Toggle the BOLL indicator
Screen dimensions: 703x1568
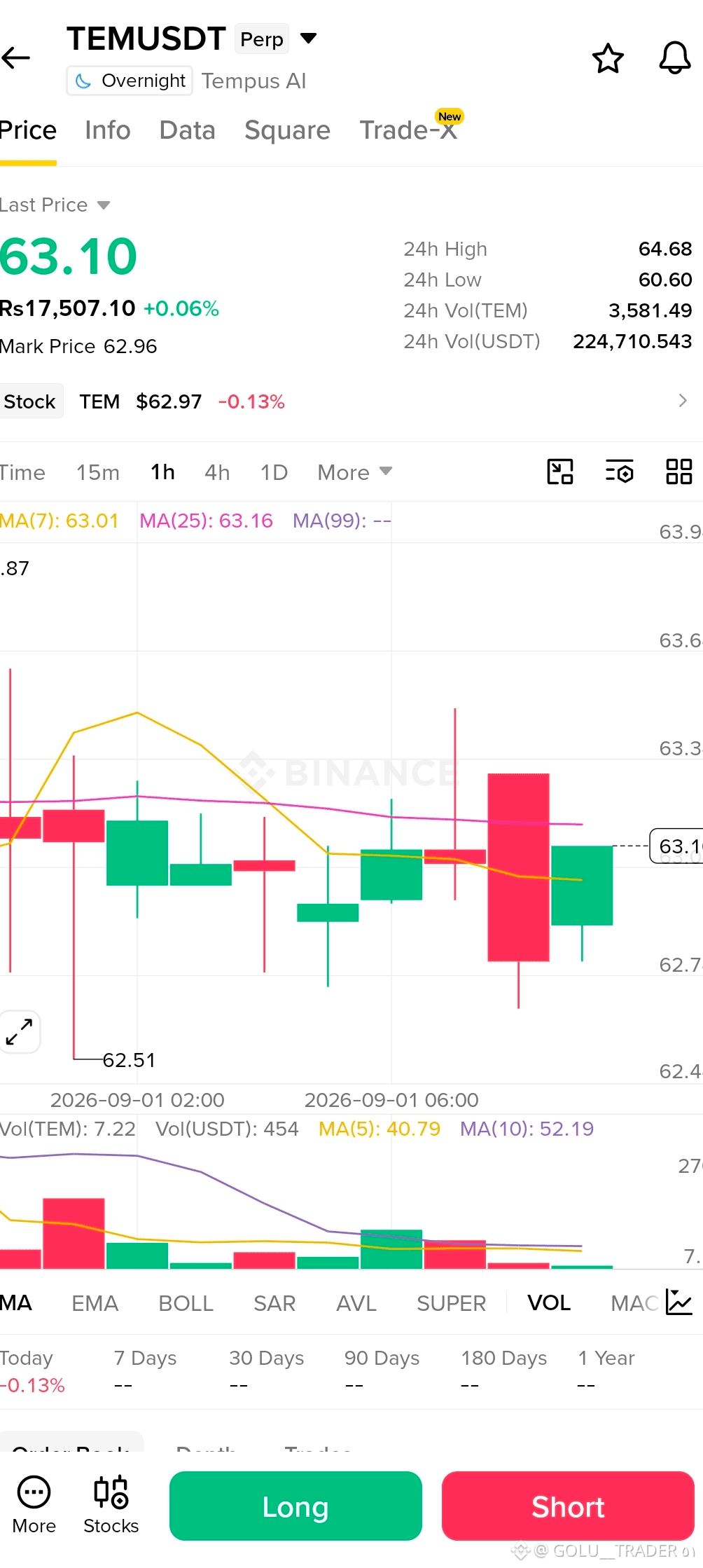[x=186, y=1303]
